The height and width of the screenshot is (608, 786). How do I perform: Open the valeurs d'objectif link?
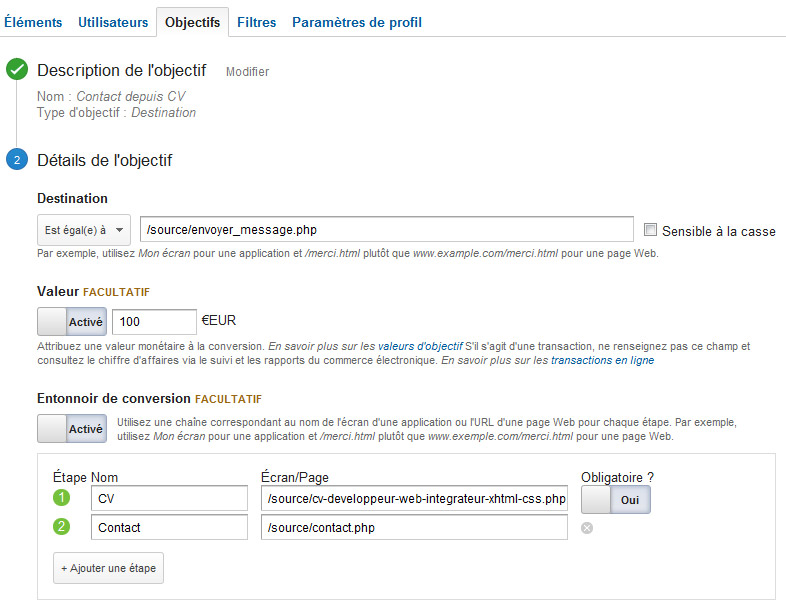point(420,346)
